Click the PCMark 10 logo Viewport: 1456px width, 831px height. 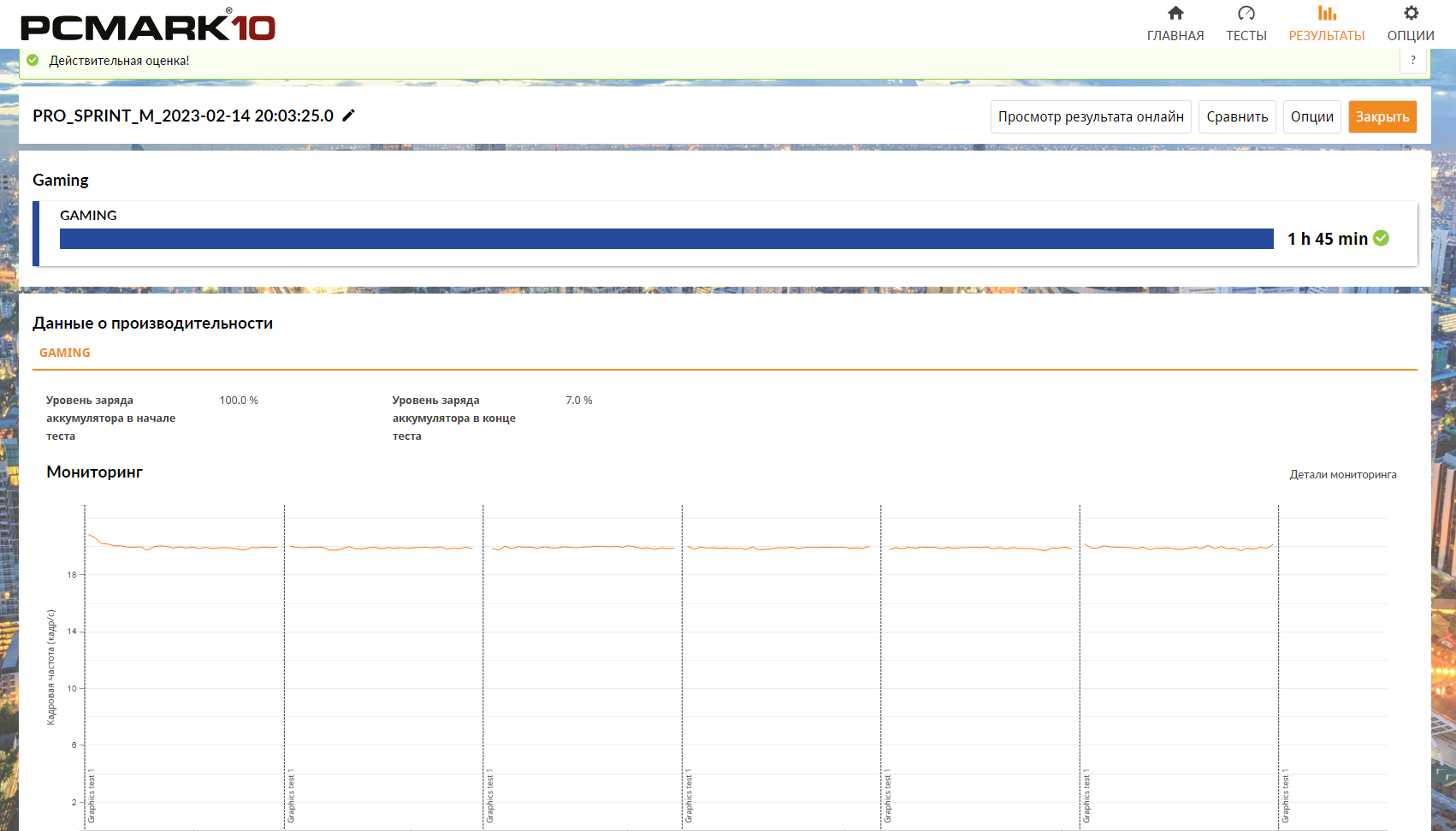coord(147,26)
